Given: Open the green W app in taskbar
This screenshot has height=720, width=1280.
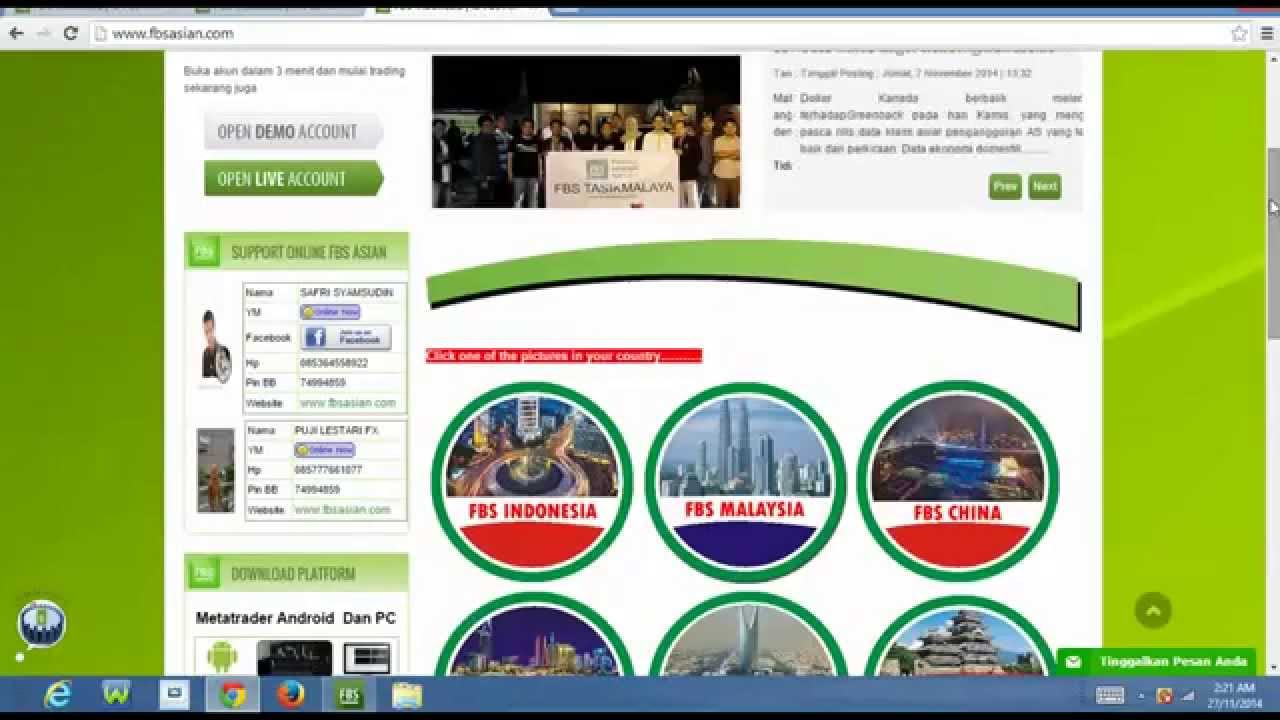Looking at the screenshot, I should tap(116, 694).
